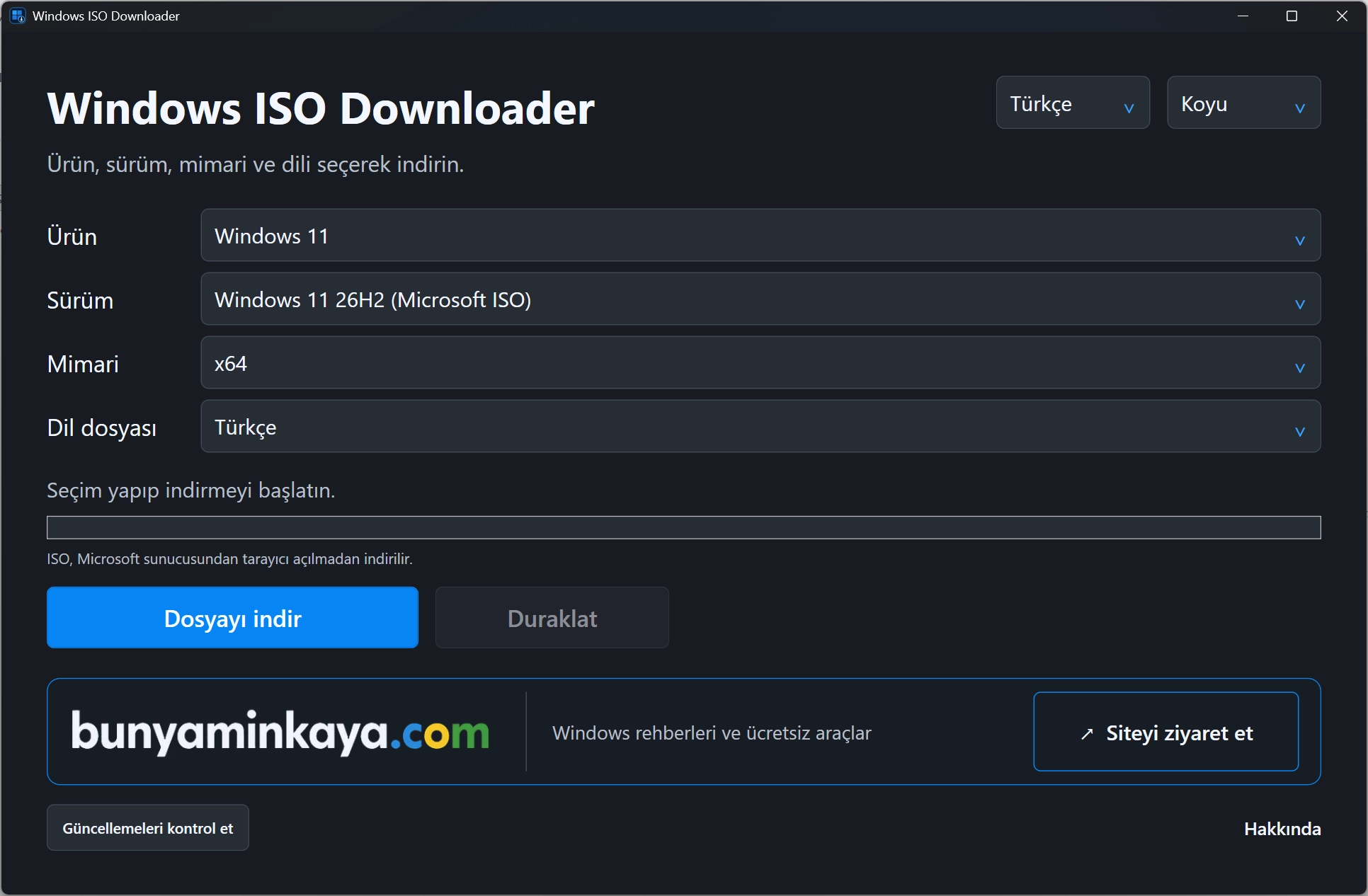This screenshot has height=896, width=1368.
Task: Open the Hakkında link
Action: (1282, 829)
